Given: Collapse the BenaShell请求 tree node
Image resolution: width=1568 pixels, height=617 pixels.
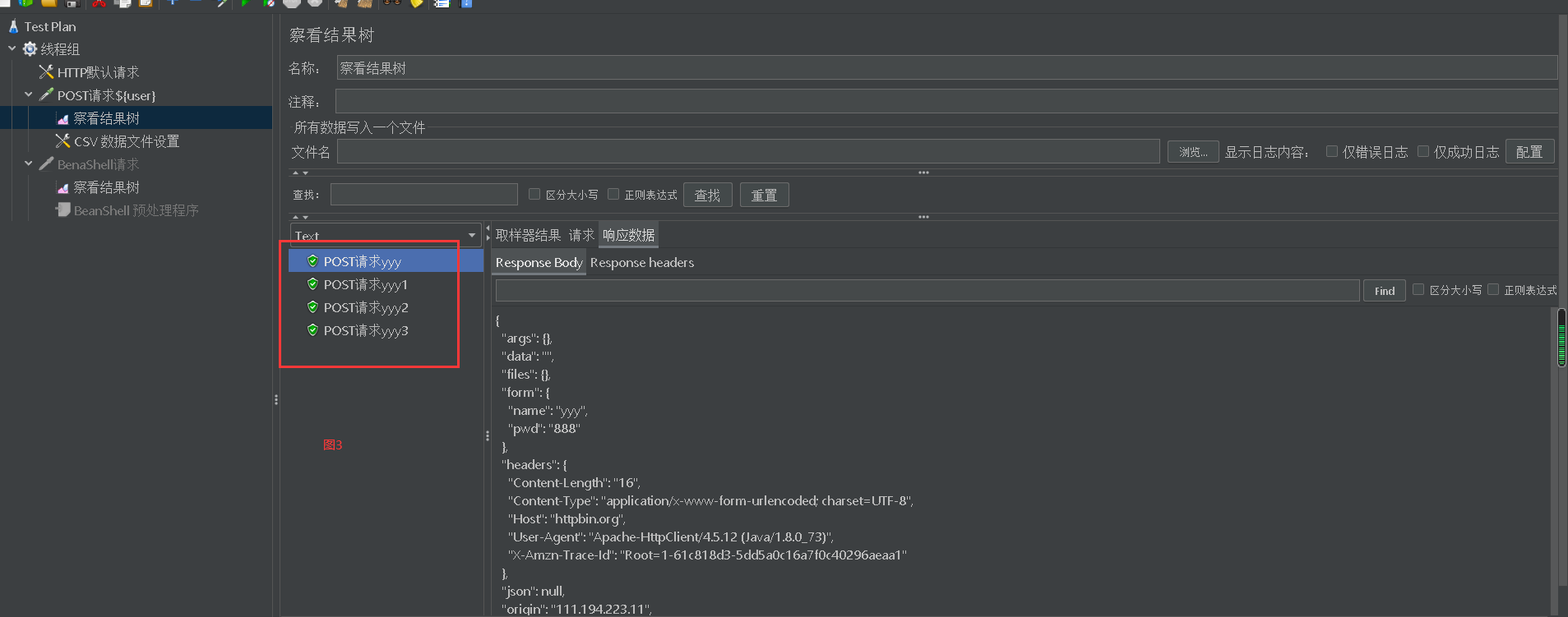Looking at the screenshot, I should 29,163.
